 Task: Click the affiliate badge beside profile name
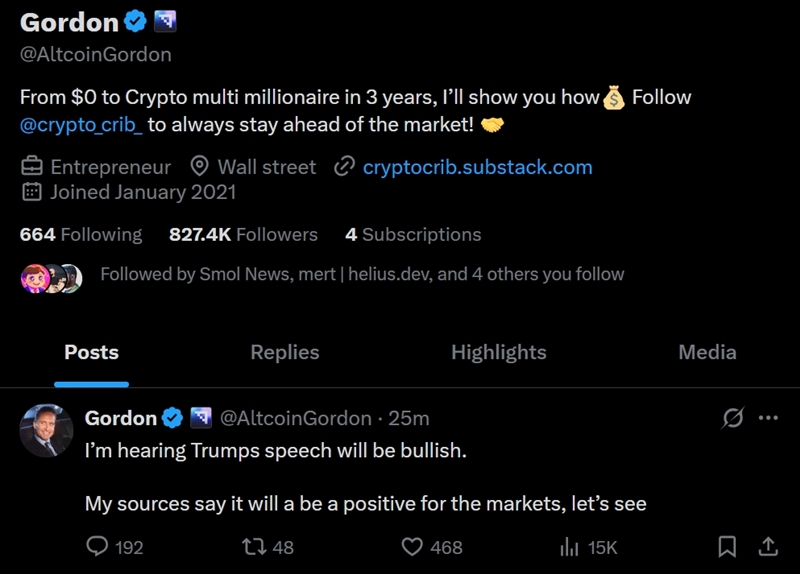pos(165,22)
